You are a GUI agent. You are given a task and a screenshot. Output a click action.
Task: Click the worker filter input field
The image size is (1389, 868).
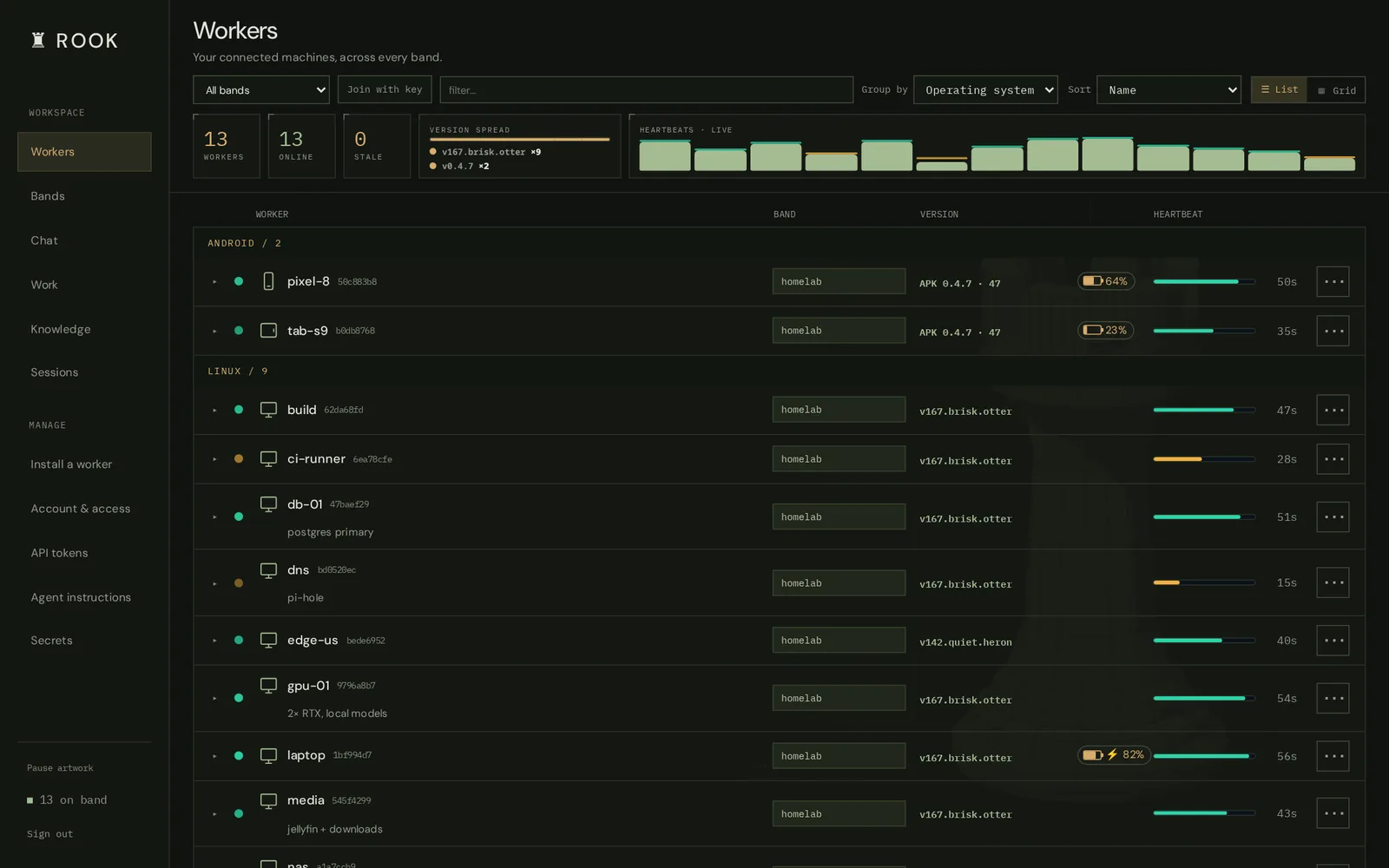coord(647,89)
